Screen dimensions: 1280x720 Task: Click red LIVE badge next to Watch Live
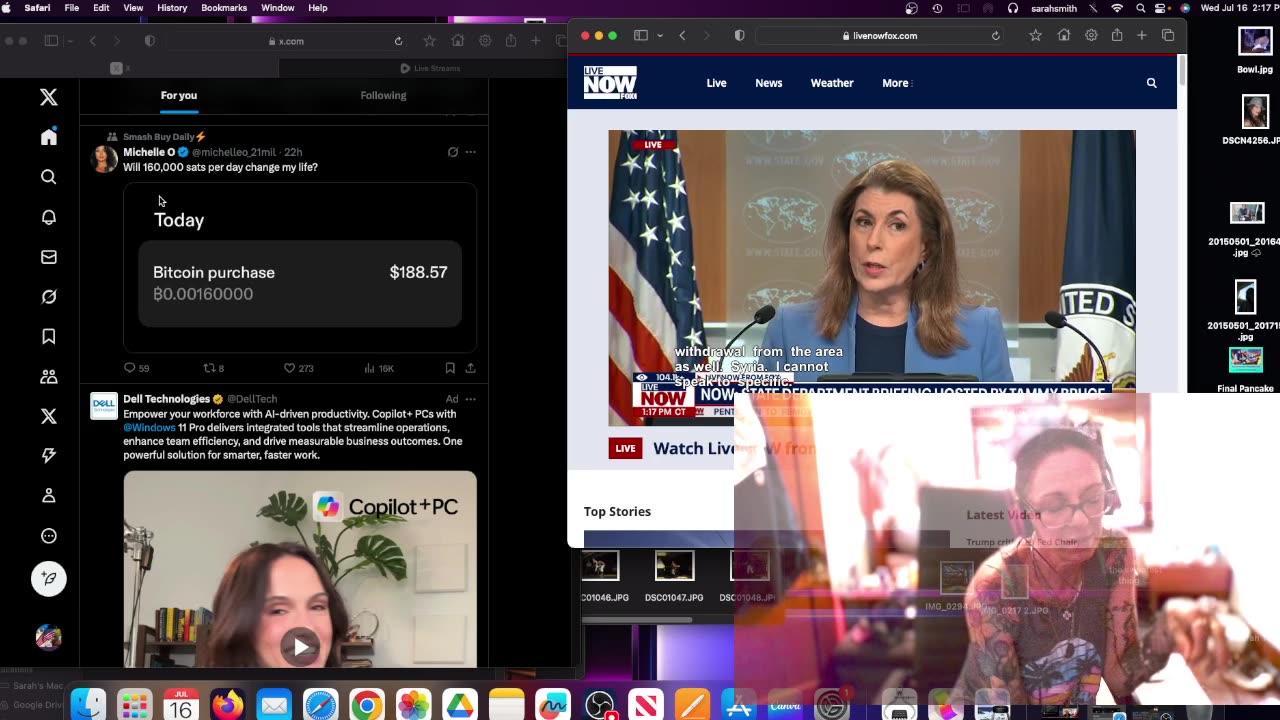pyautogui.click(x=625, y=448)
